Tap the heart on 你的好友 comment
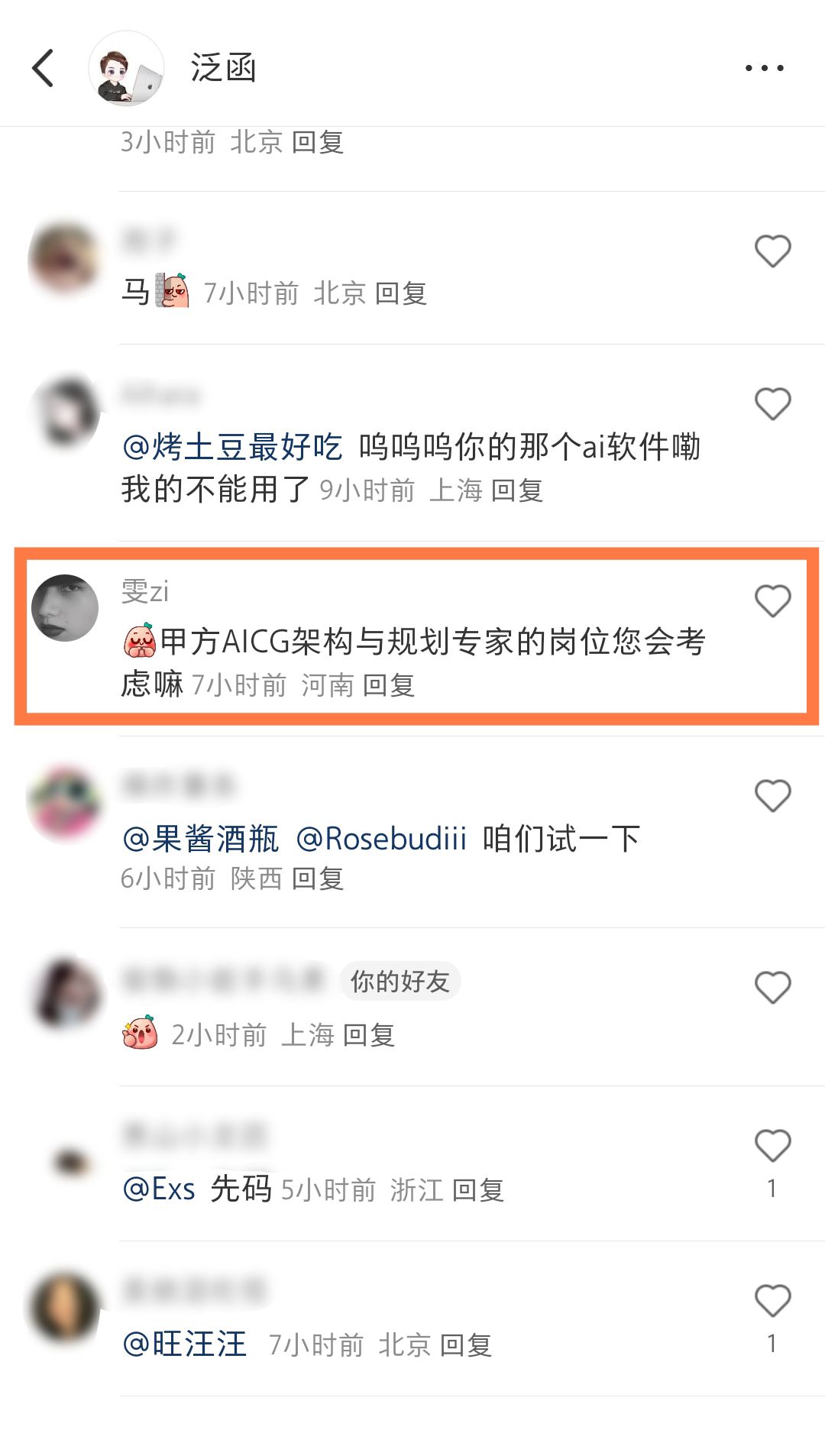825x1456 pixels. 772,988
